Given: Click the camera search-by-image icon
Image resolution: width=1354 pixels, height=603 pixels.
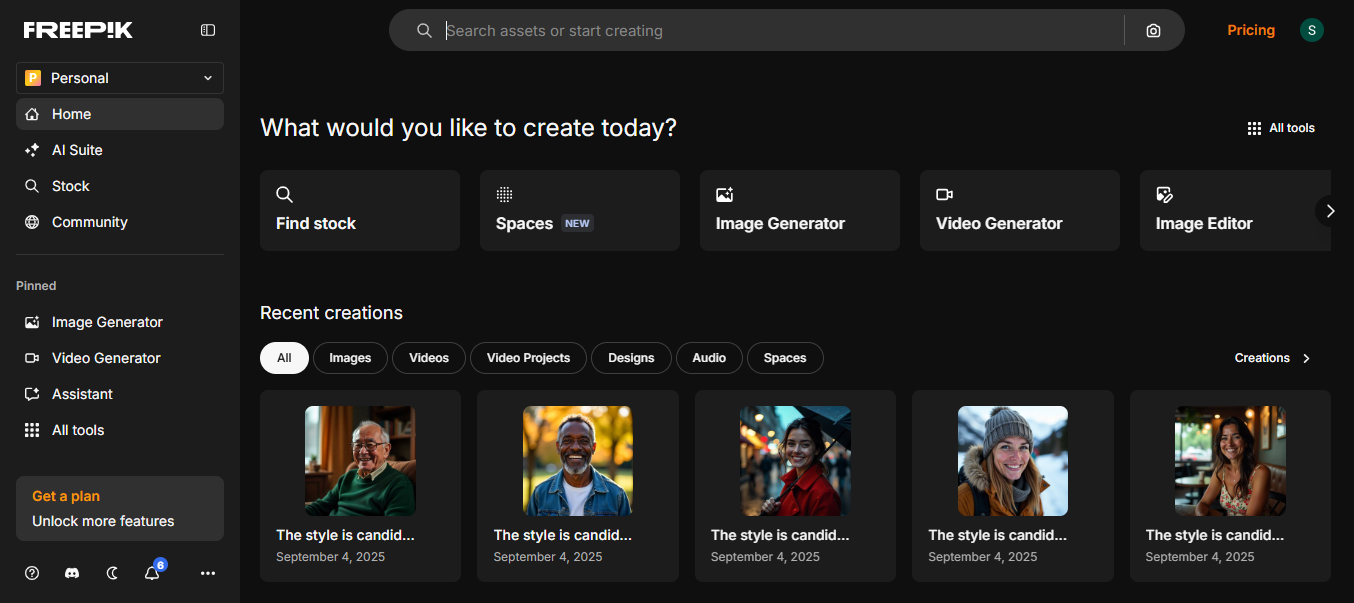Looking at the screenshot, I should [x=1153, y=31].
